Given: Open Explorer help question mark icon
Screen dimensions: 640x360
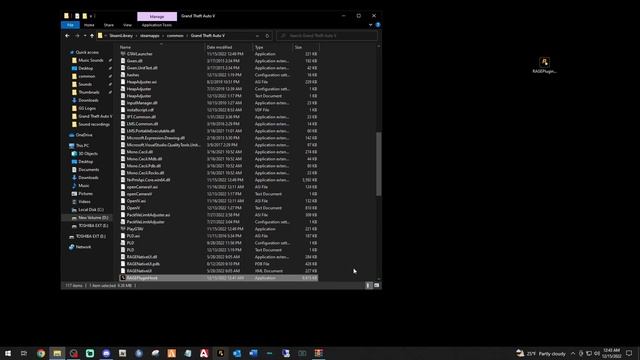Looking at the screenshot, I should click(378, 25).
